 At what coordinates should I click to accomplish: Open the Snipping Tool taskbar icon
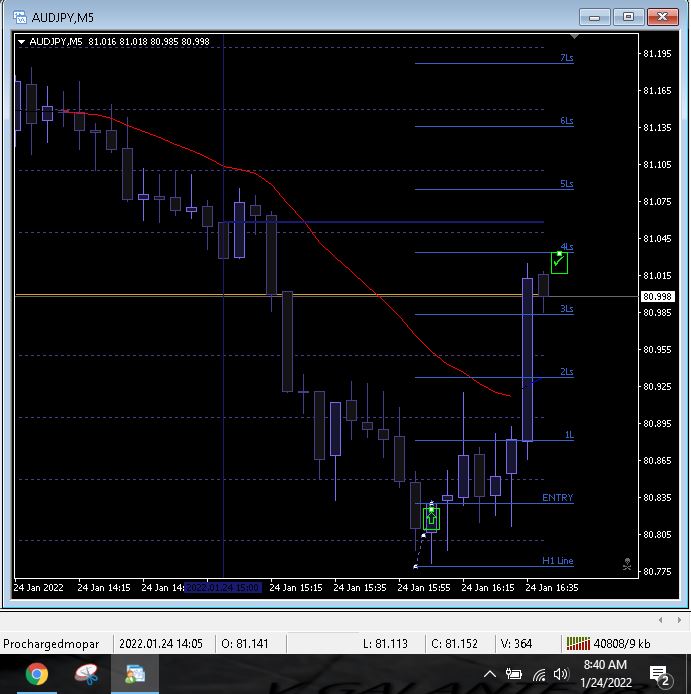(86, 674)
